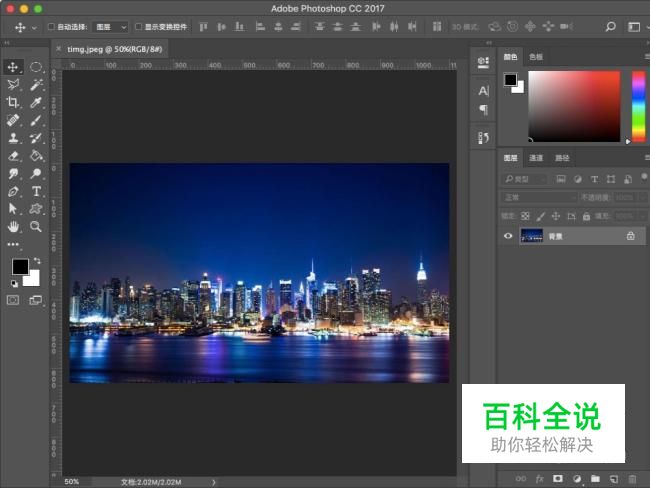Open the 图层 auto-select target dropdown
Image resolution: width=650 pixels, height=488 pixels.
110,27
